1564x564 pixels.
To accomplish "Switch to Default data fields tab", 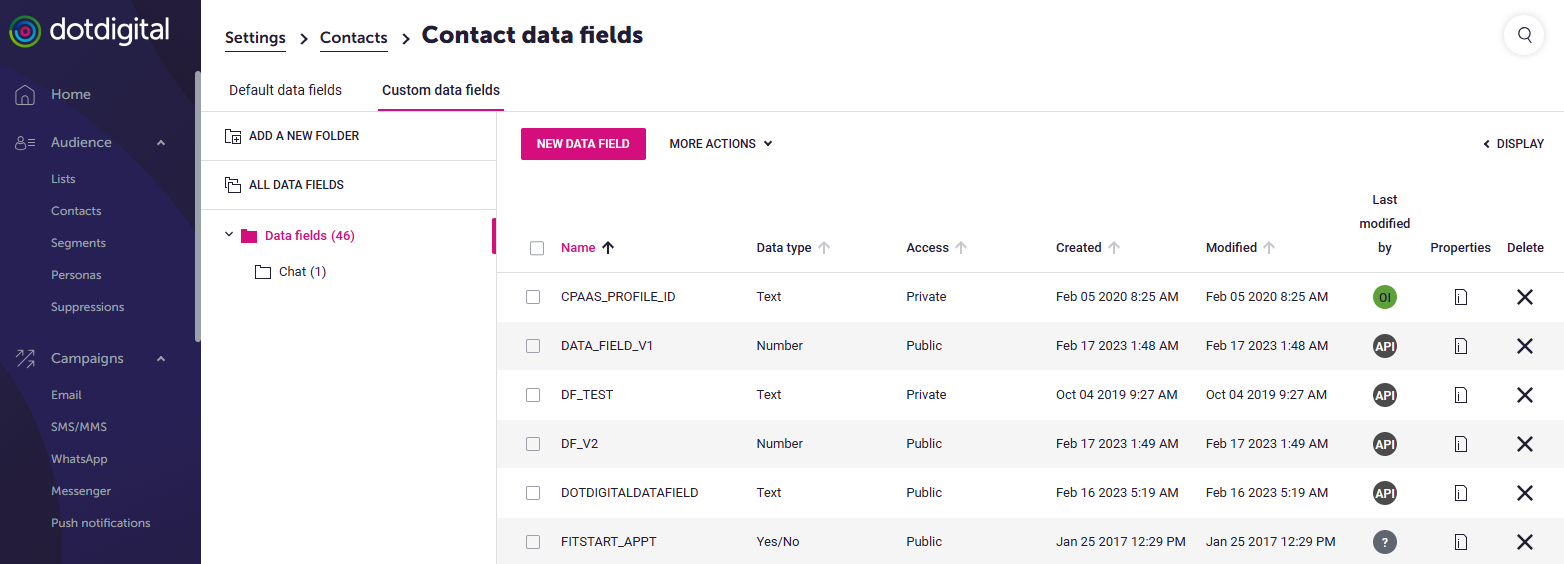I will pyautogui.click(x=285, y=90).
